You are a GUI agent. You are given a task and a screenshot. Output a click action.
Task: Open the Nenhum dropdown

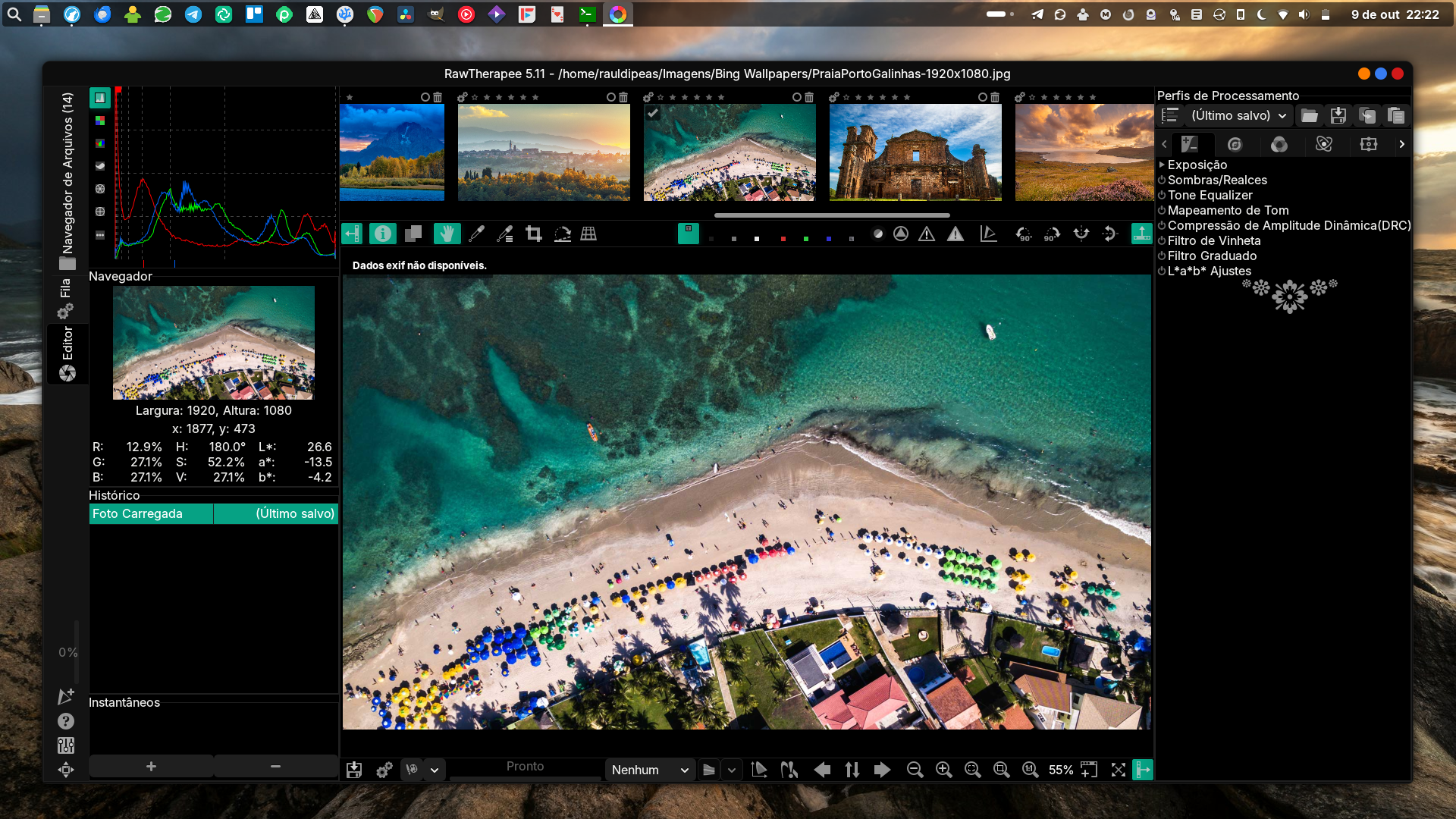[x=649, y=770]
